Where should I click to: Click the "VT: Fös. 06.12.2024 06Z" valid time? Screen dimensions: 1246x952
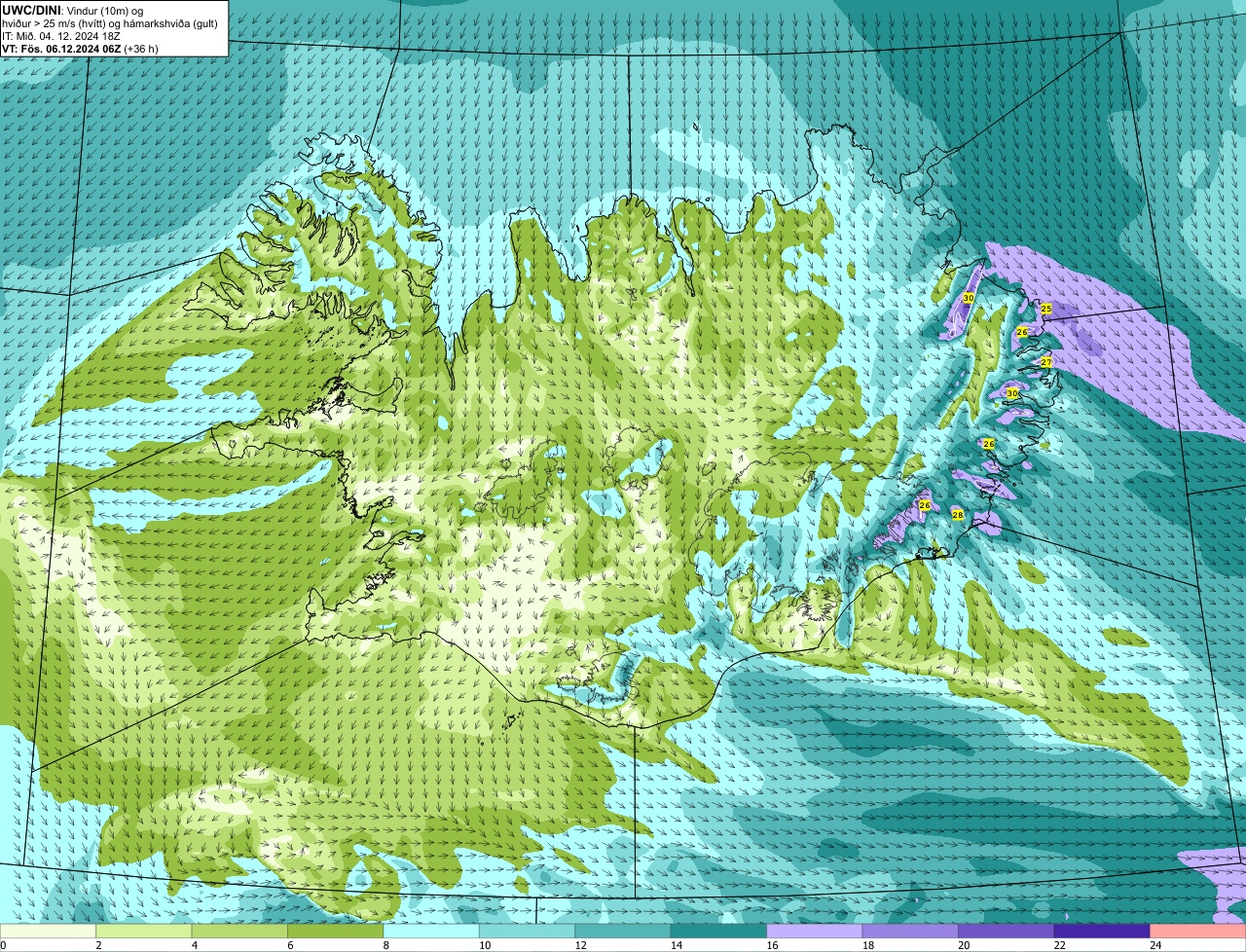point(61,49)
